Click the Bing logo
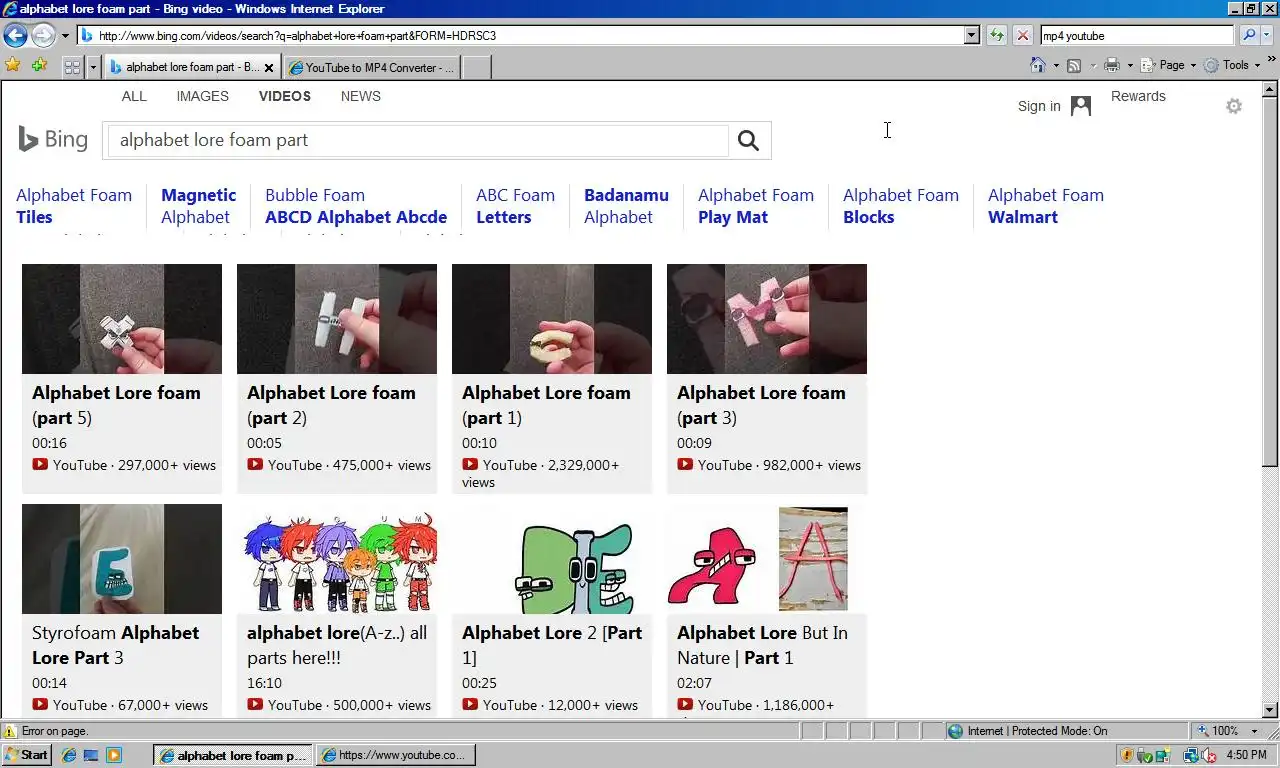 coord(53,139)
